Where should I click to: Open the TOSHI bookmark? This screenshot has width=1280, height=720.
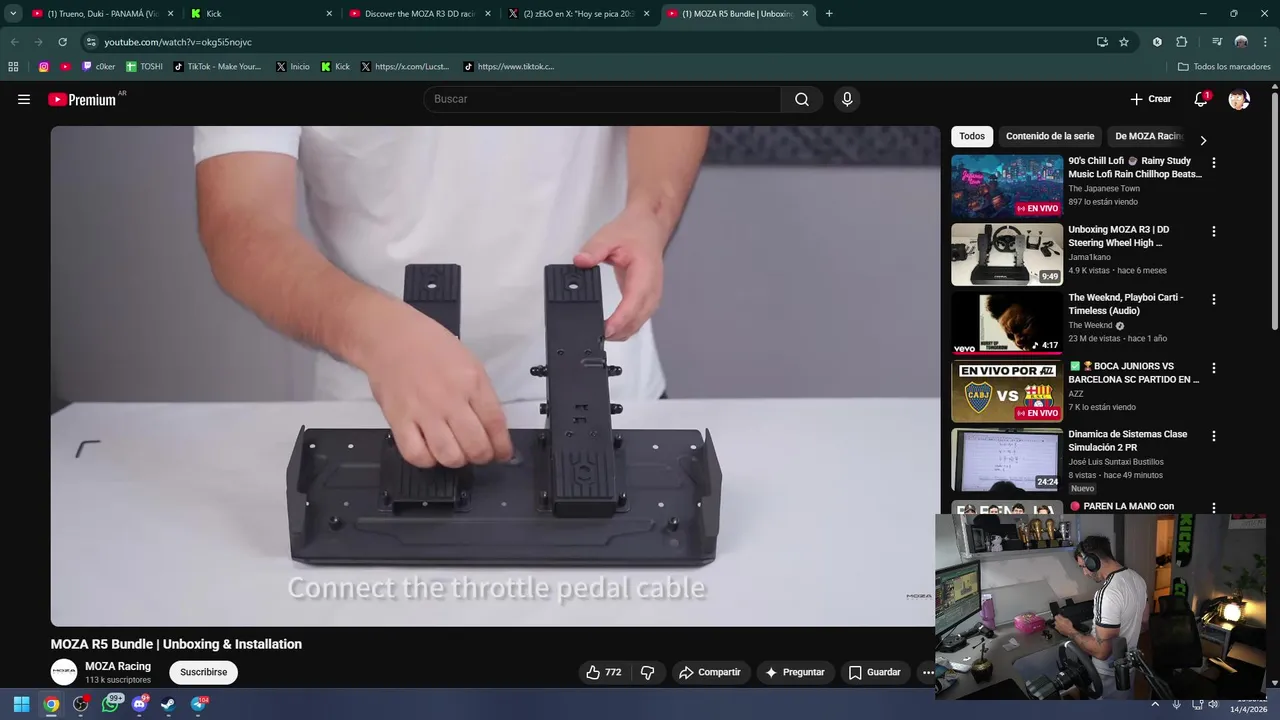click(144, 67)
